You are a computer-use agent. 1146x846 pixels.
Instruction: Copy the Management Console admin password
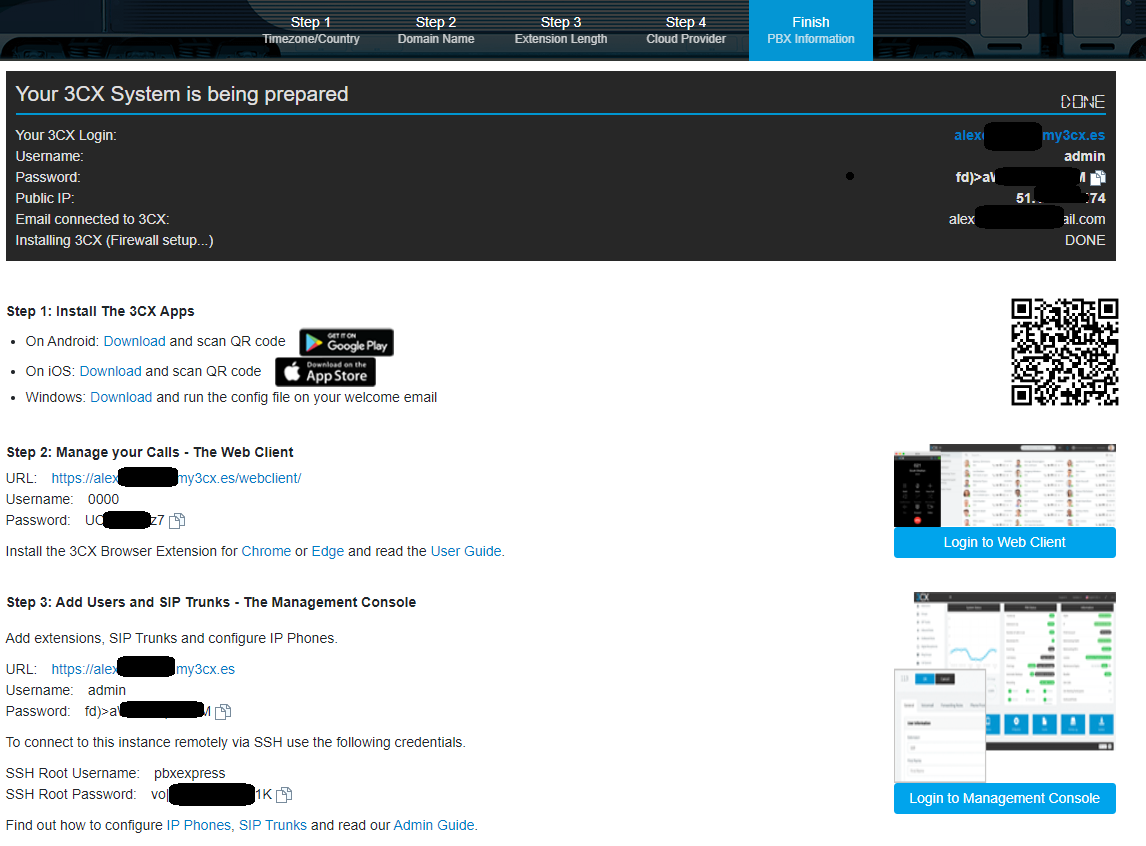(223, 712)
